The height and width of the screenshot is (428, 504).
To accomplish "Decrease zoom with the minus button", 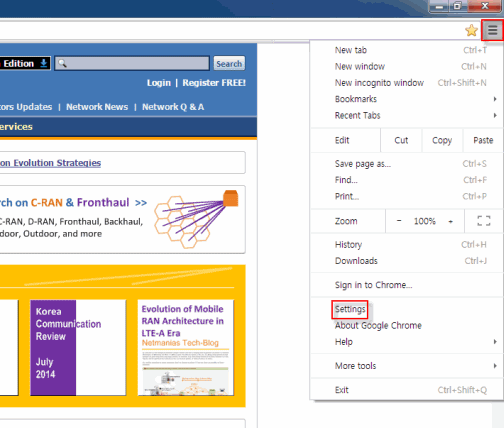I will 399,221.
